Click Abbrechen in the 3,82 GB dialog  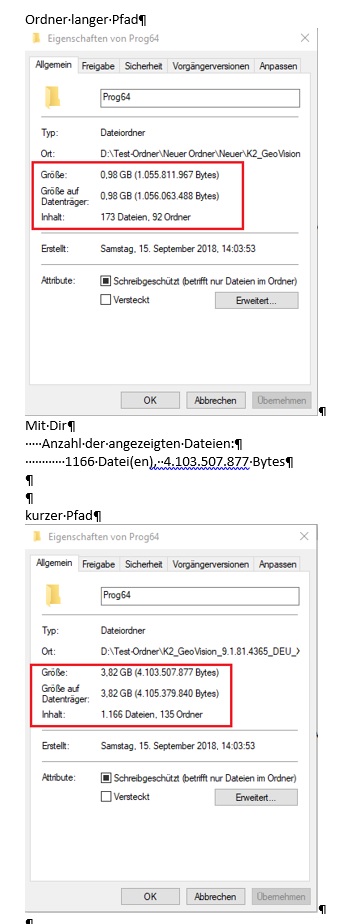click(x=216, y=897)
